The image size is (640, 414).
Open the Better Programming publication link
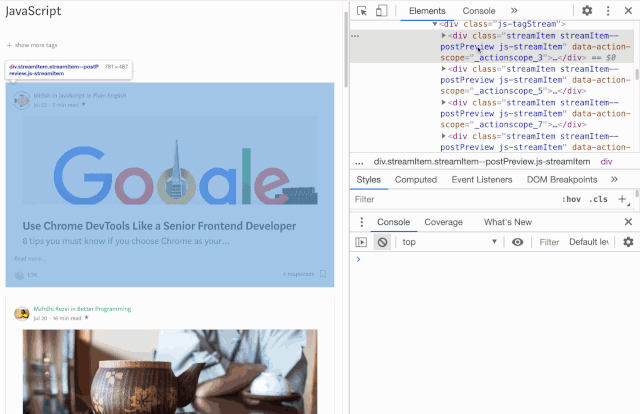point(104,309)
